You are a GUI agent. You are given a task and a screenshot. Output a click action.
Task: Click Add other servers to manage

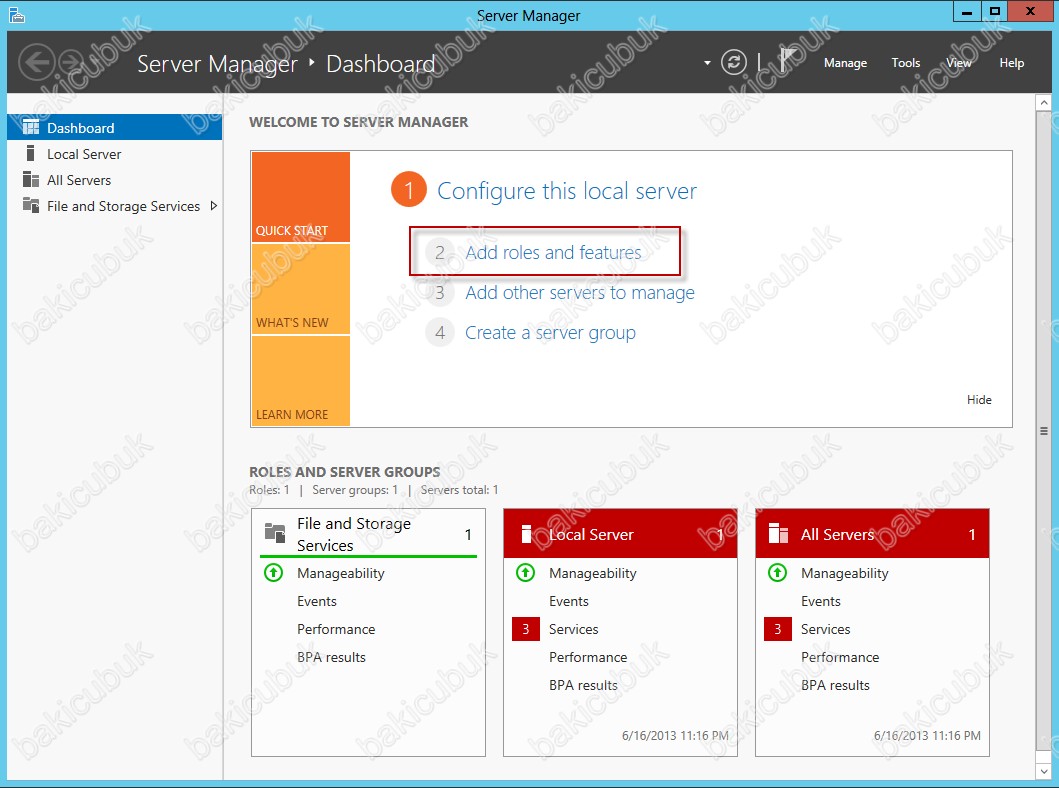(x=579, y=292)
